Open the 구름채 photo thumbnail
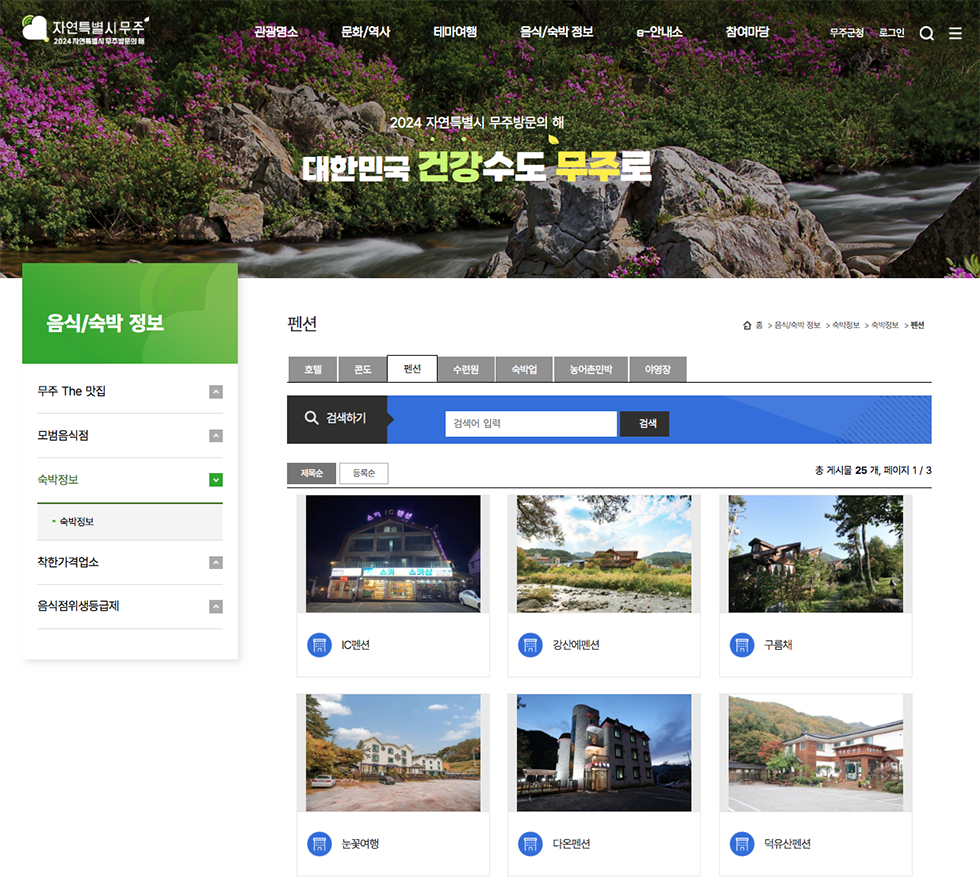The image size is (980, 886). pyautogui.click(x=816, y=554)
